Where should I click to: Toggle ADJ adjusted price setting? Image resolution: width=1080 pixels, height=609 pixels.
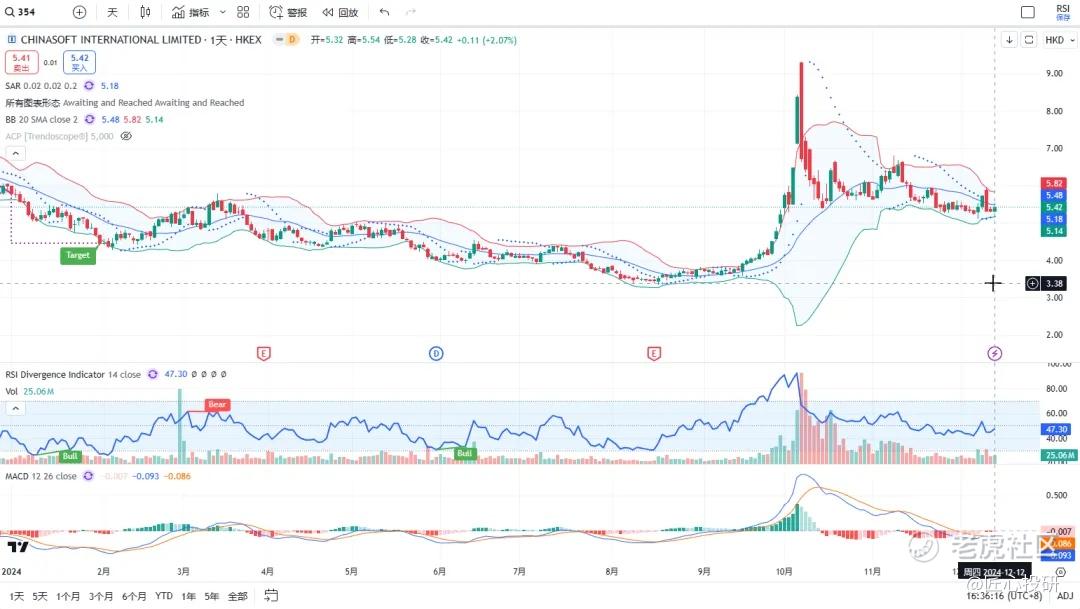(1065, 596)
